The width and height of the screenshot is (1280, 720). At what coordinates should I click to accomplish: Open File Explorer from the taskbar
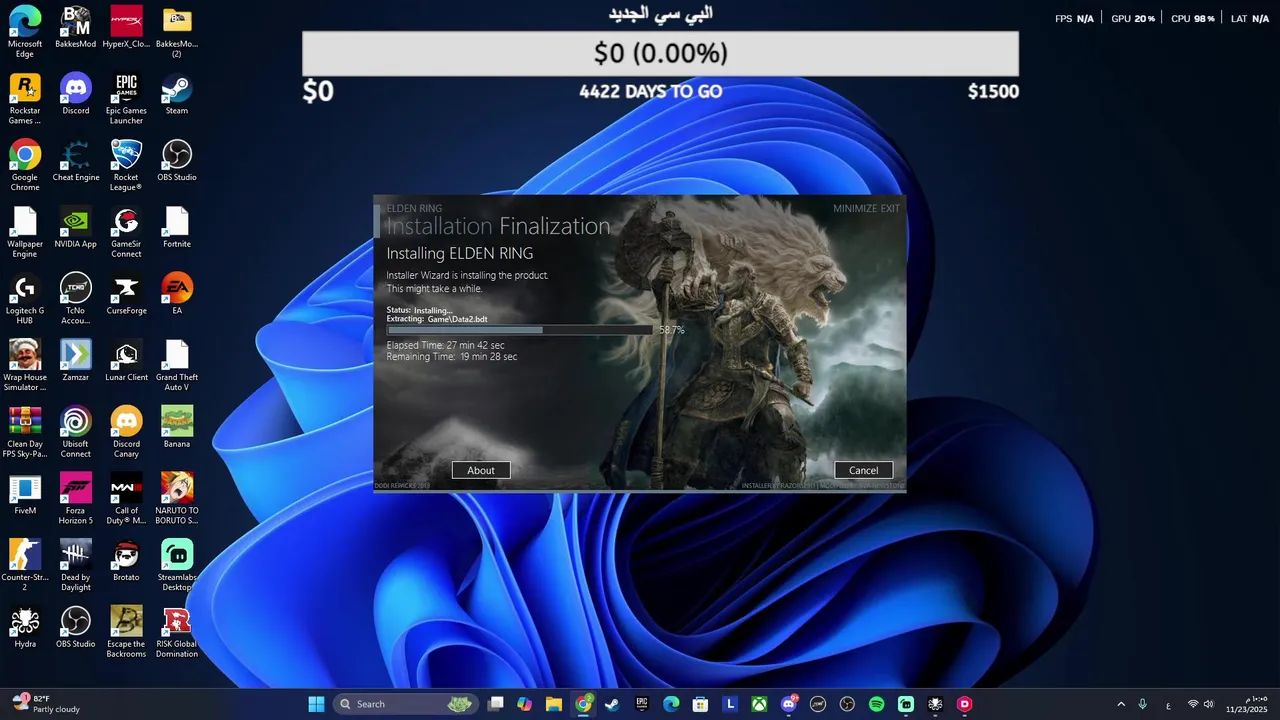[x=554, y=704]
